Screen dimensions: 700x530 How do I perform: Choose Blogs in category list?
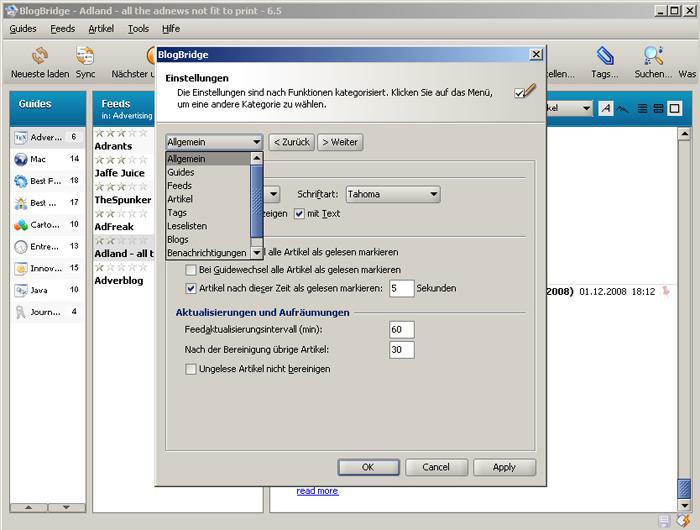point(208,239)
